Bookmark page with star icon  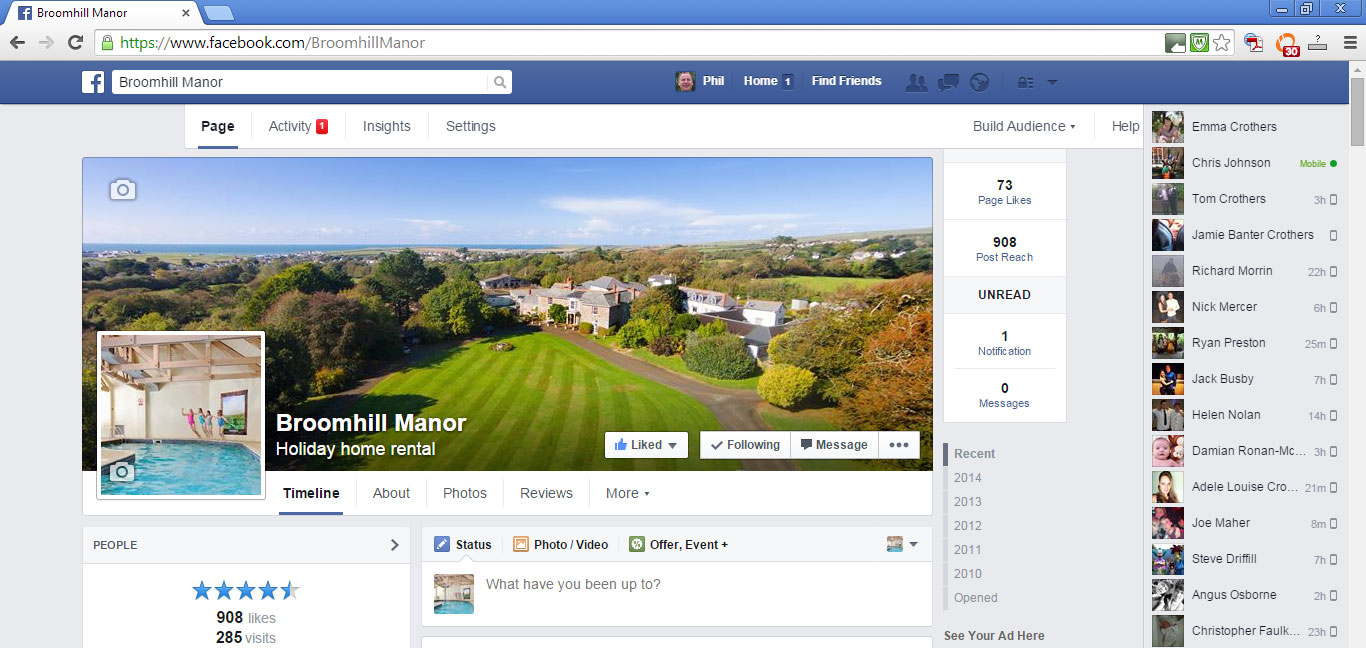click(1221, 43)
